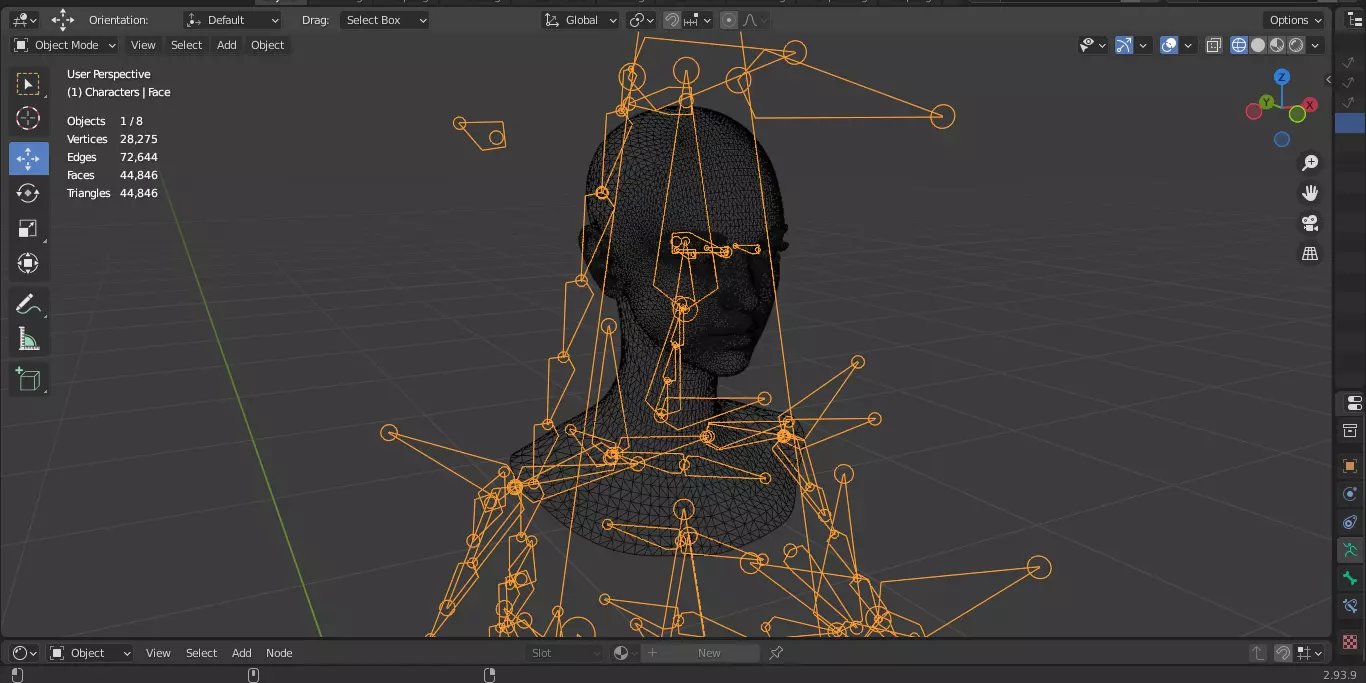Open the viewport Object menu
The height and width of the screenshot is (683, 1366).
[267, 45]
